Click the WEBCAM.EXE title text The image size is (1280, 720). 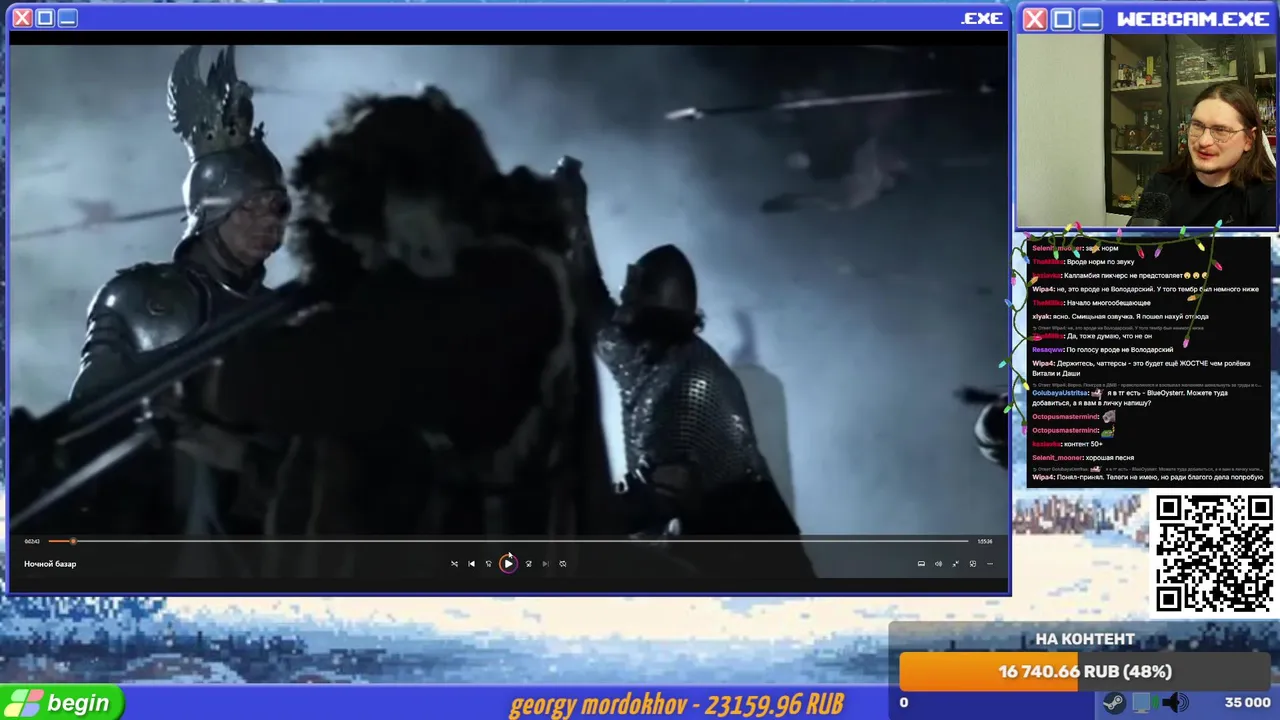[1193, 19]
